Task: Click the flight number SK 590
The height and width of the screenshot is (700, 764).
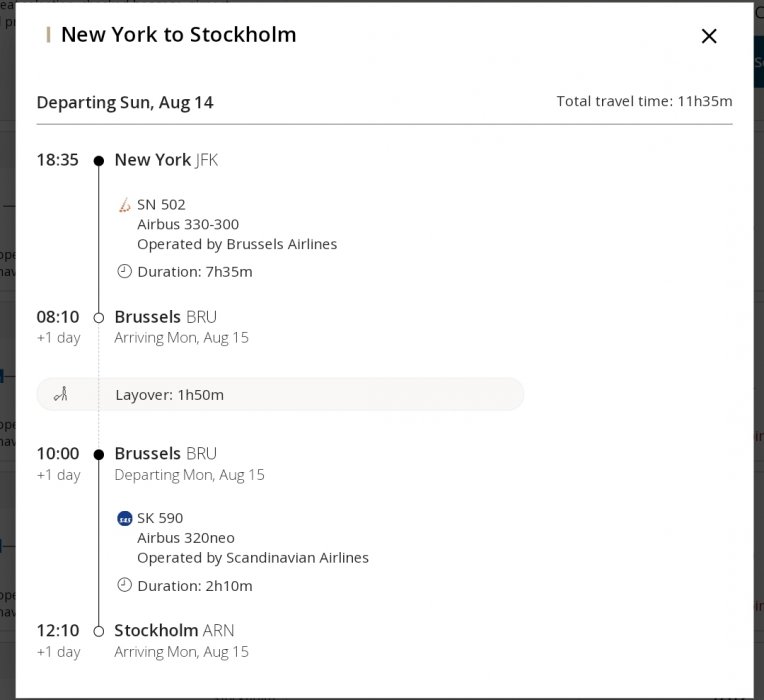Action: coord(161,518)
